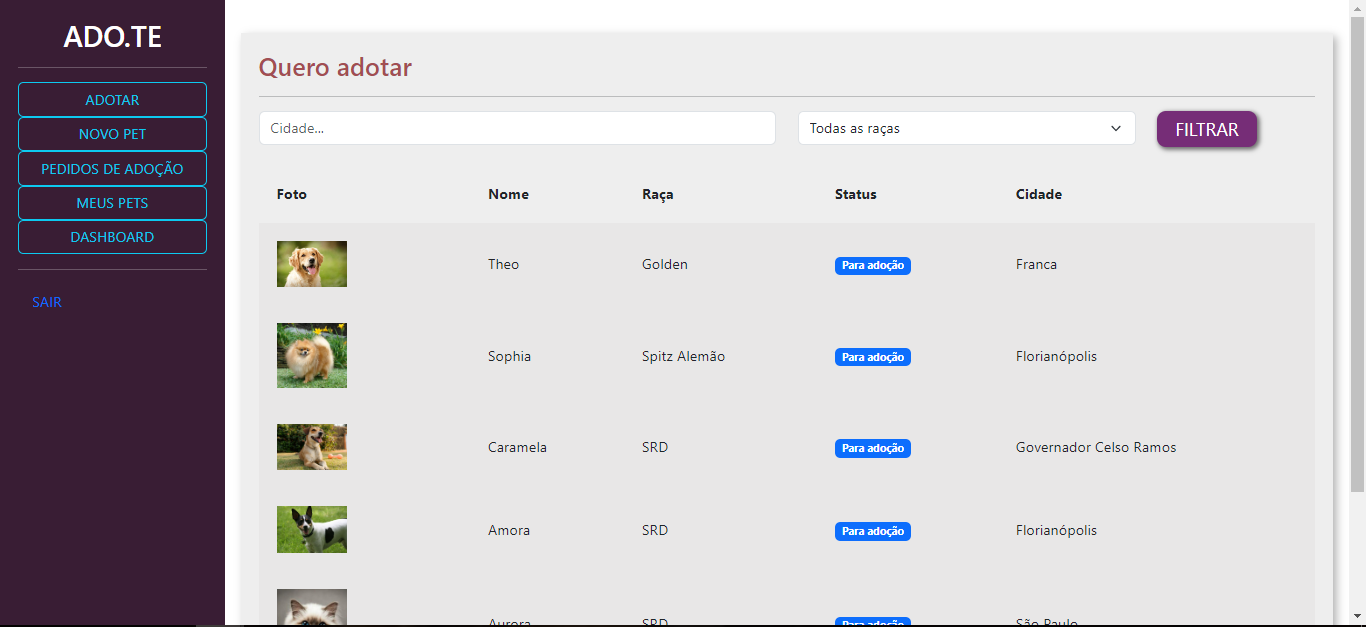The width and height of the screenshot is (1366, 627).
Task: Click the SAIR logout link
Action: coord(47,302)
